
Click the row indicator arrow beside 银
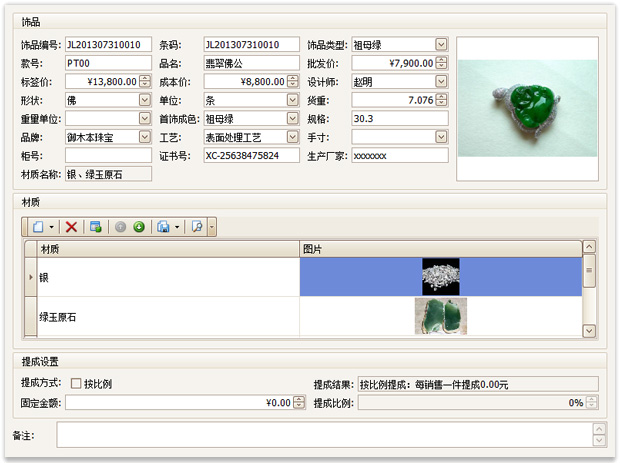(x=31, y=277)
